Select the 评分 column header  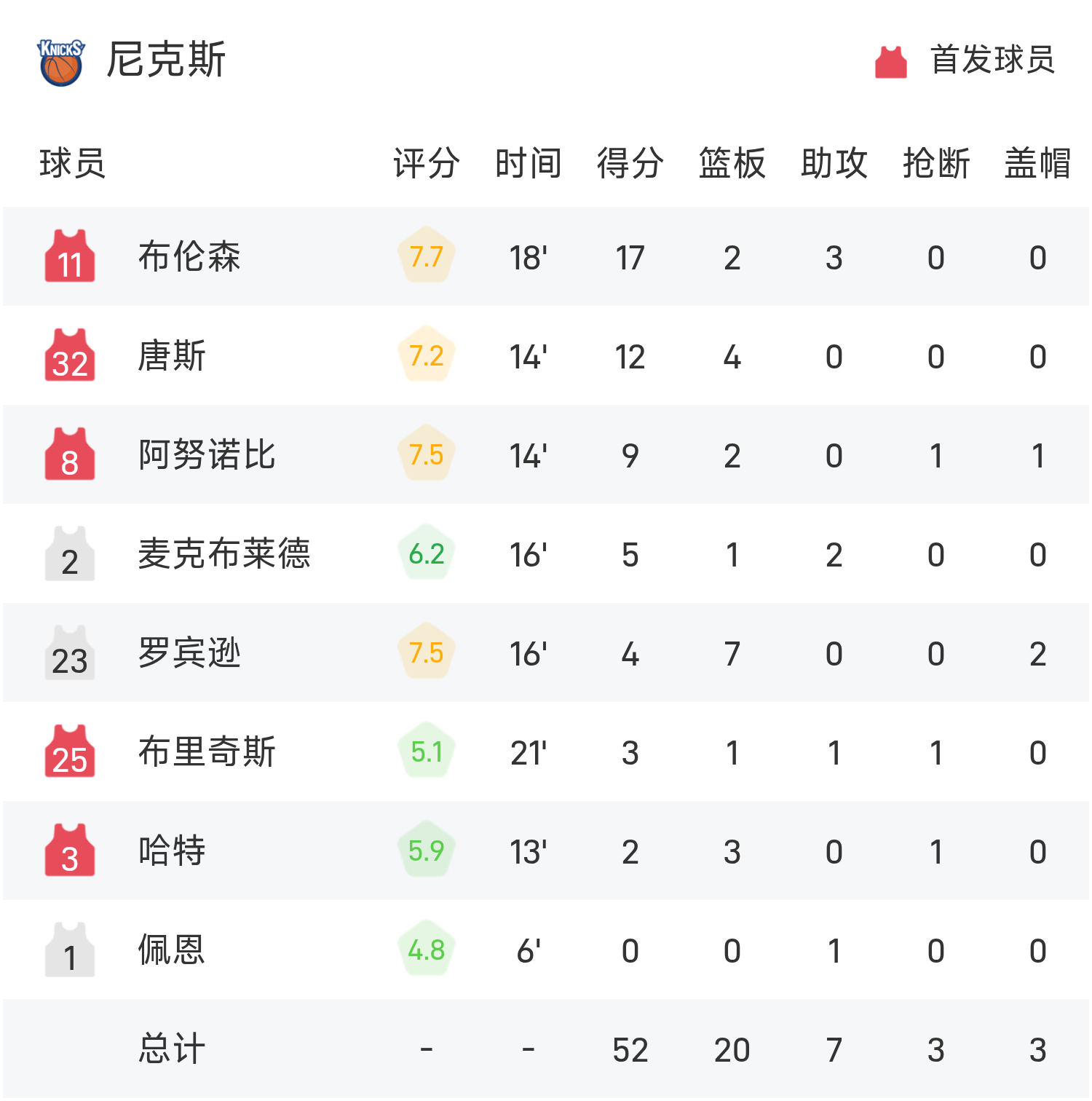click(426, 163)
